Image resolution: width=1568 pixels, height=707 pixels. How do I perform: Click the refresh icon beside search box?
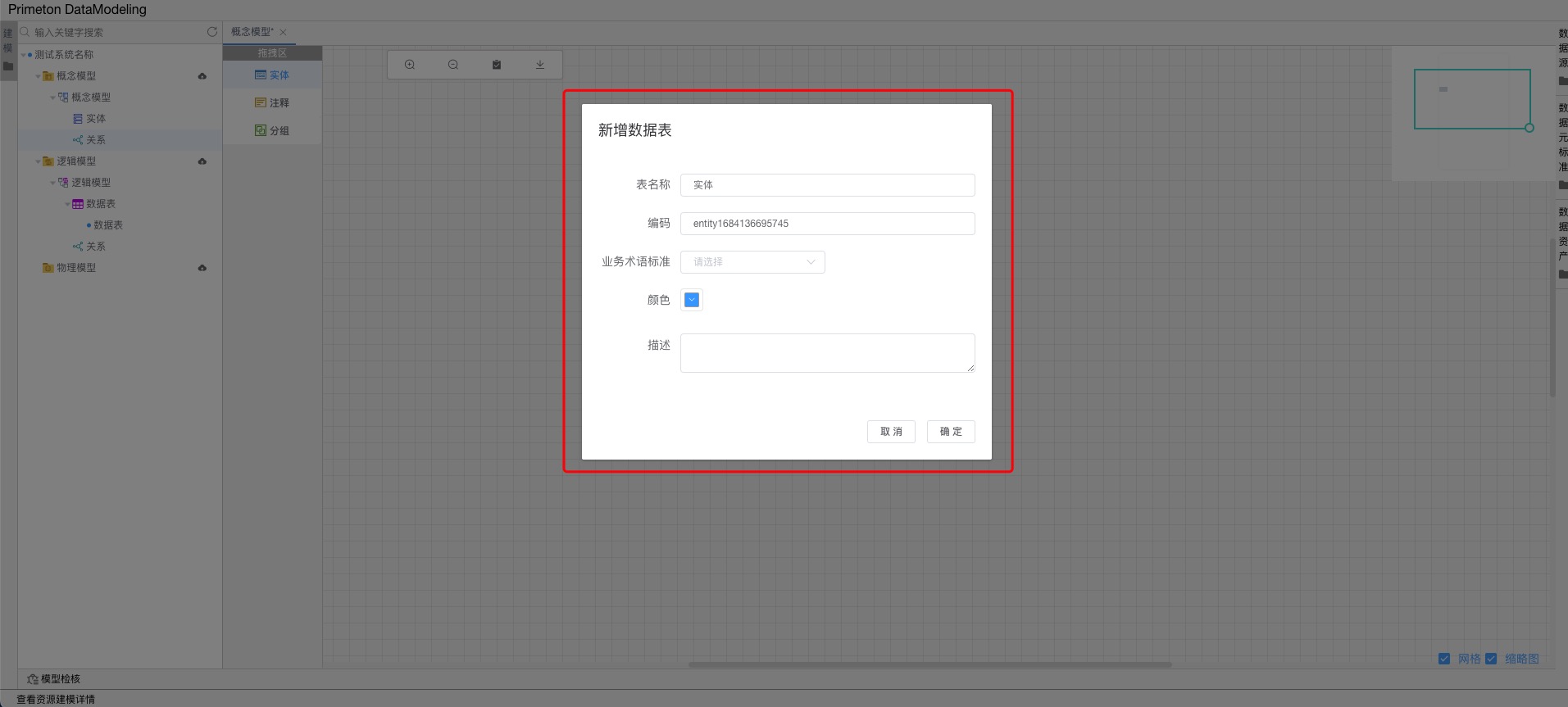[212, 32]
